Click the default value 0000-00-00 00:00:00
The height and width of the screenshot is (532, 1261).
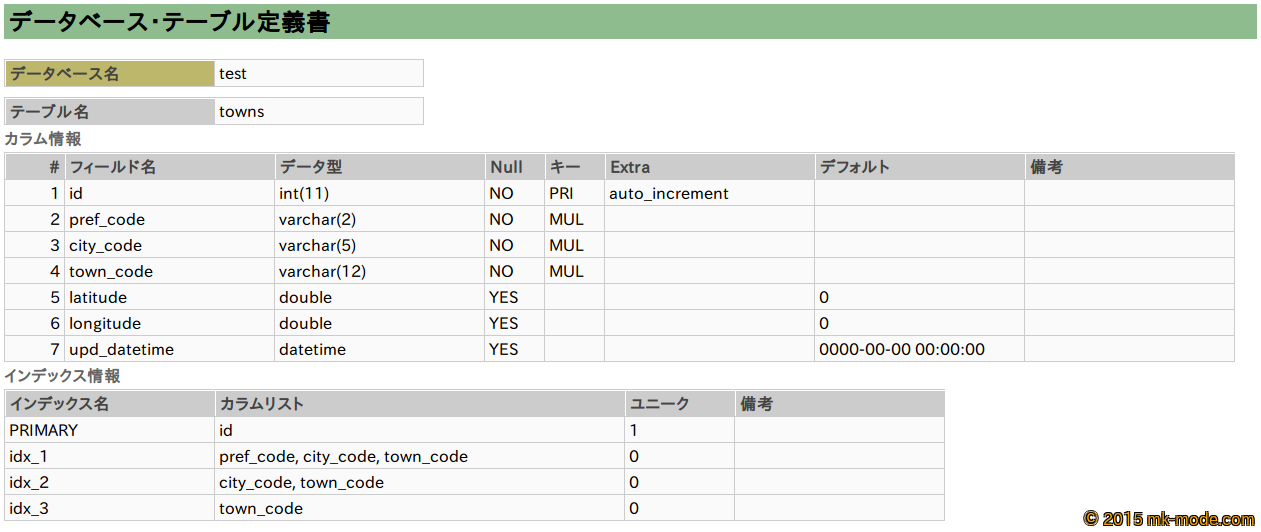(902, 350)
